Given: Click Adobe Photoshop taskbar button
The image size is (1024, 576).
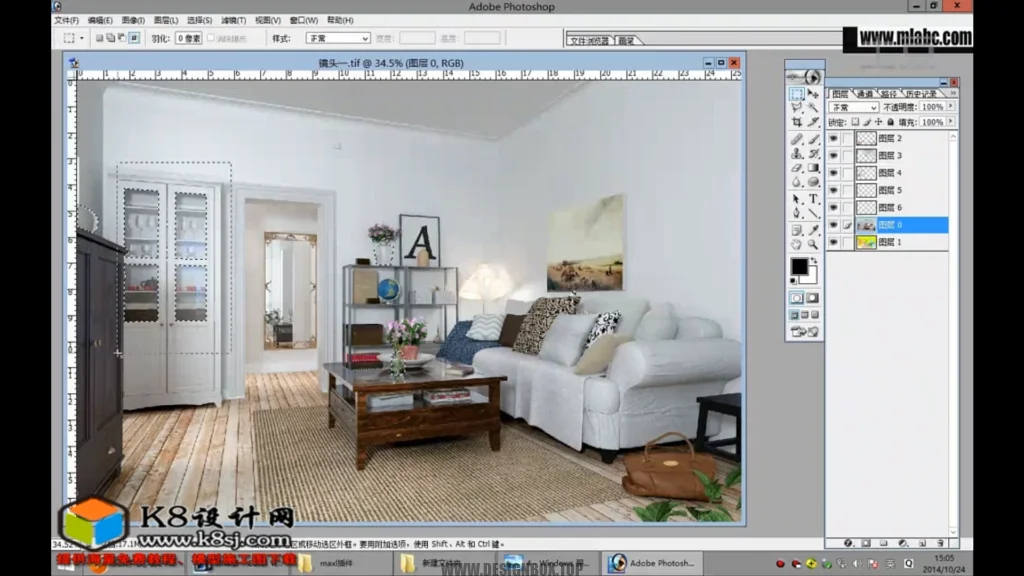Looking at the screenshot, I should point(650,563).
